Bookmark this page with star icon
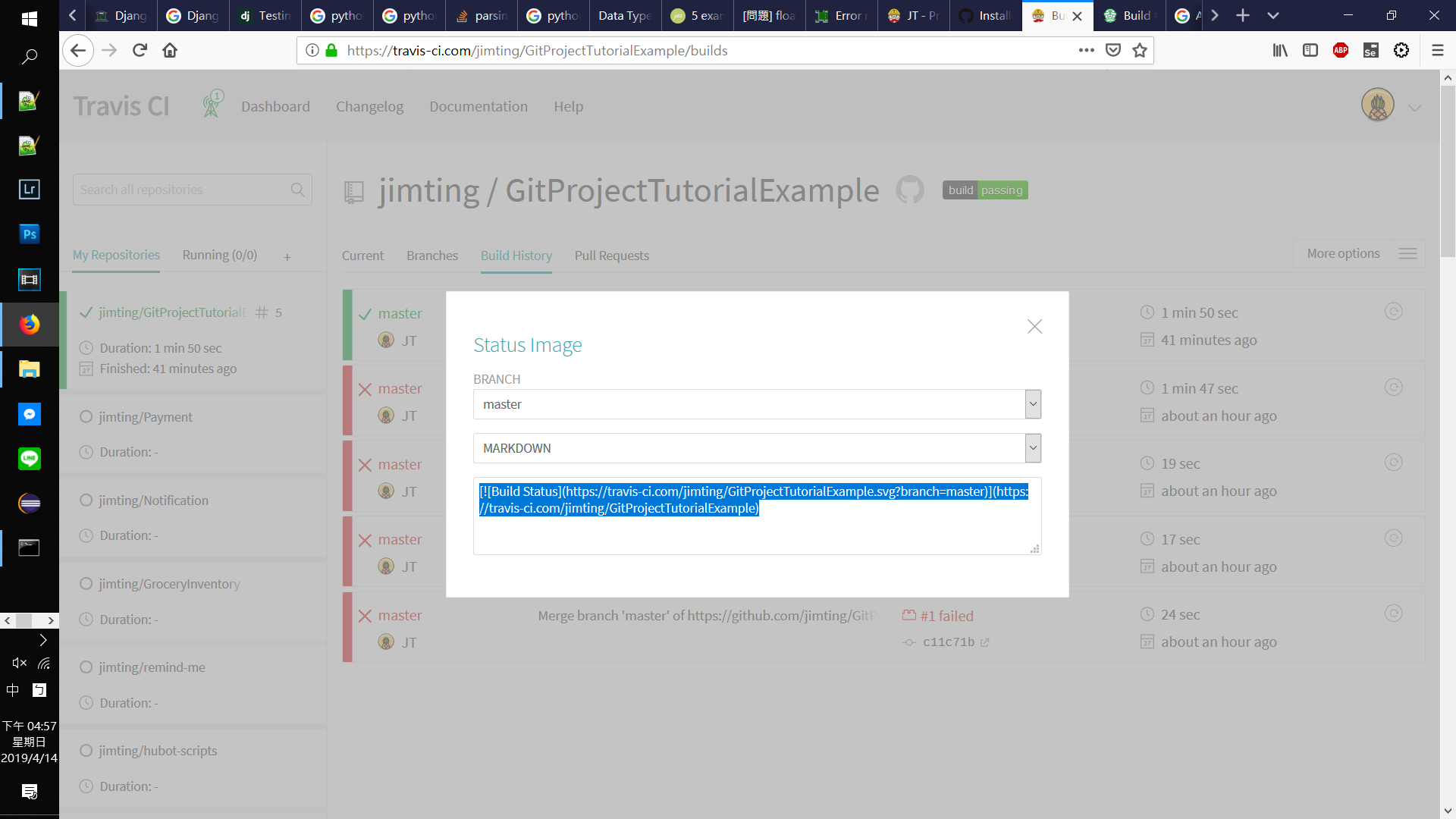Image resolution: width=1456 pixels, height=819 pixels. [x=1139, y=50]
